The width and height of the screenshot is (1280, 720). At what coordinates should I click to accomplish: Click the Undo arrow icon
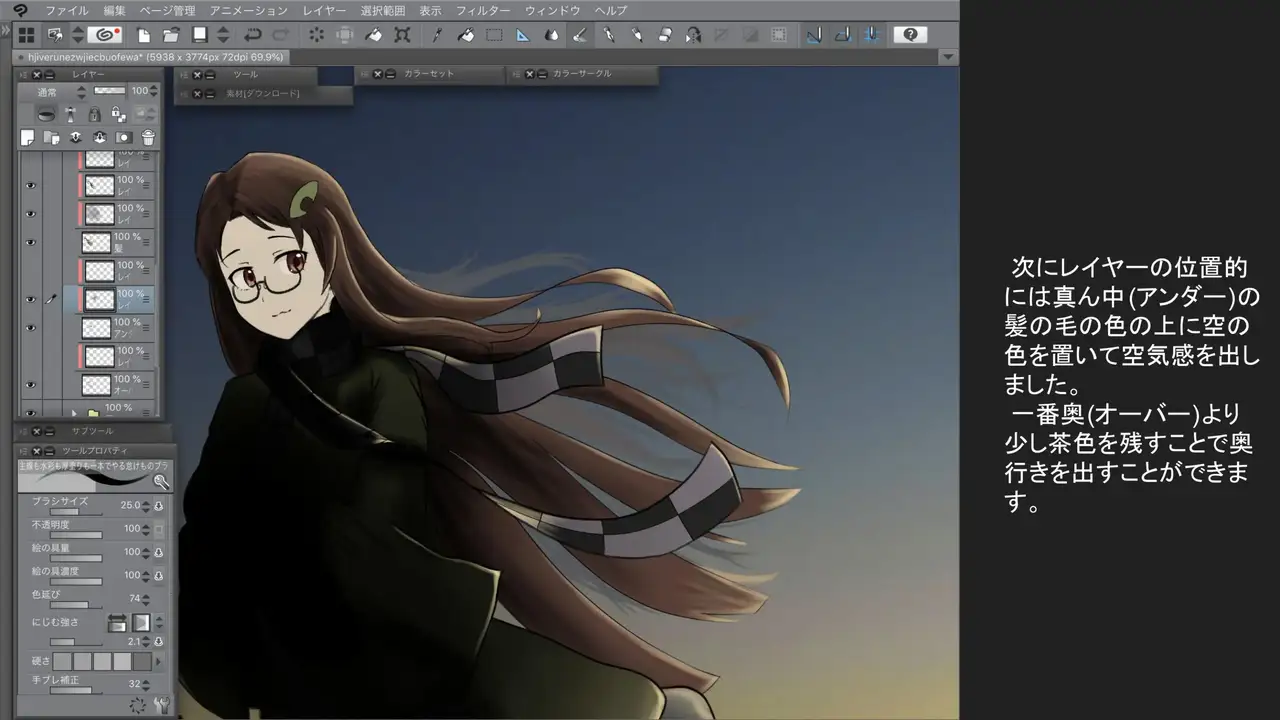[x=253, y=35]
